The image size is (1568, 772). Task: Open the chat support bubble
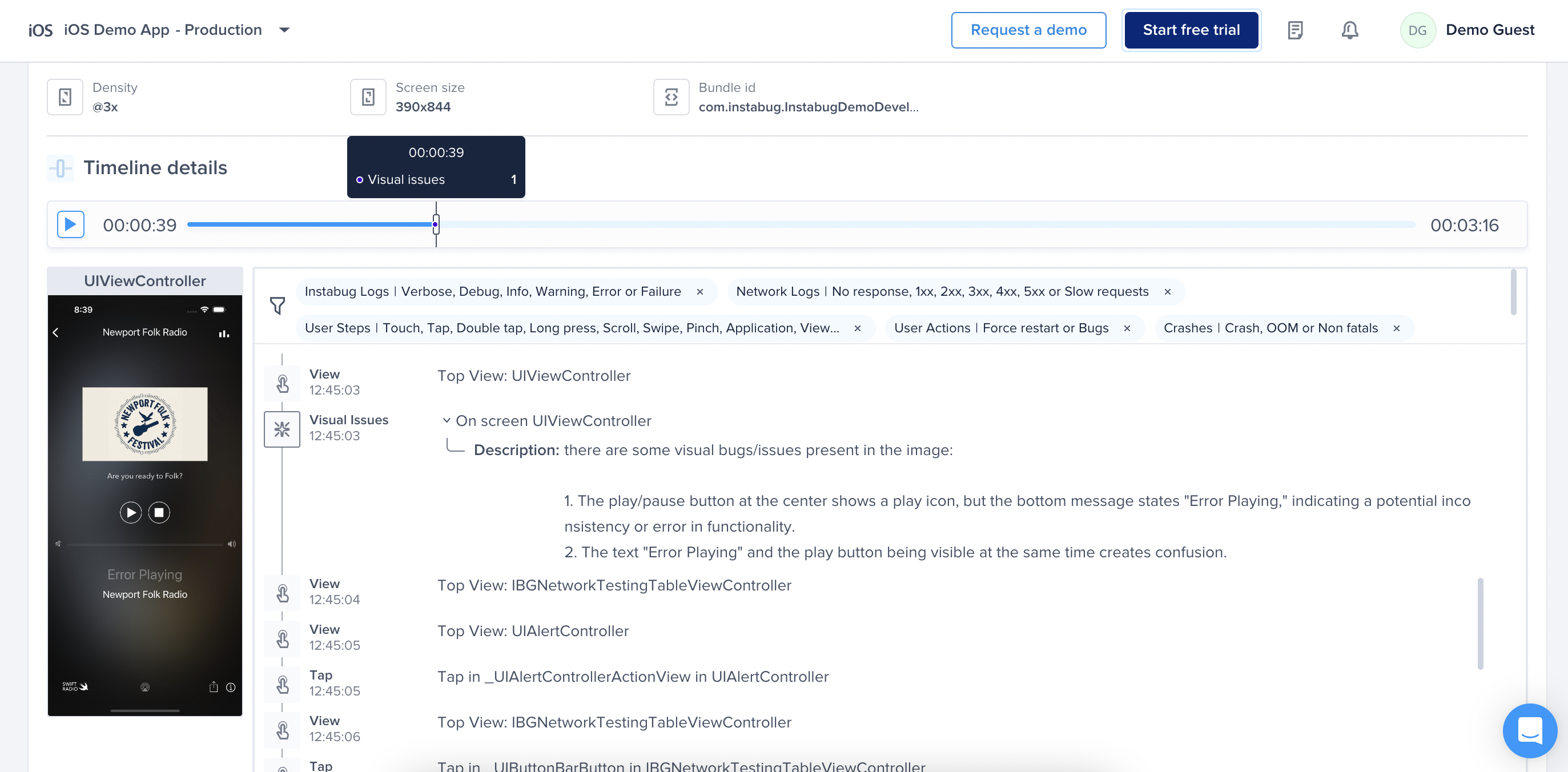tap(1530, 730)
